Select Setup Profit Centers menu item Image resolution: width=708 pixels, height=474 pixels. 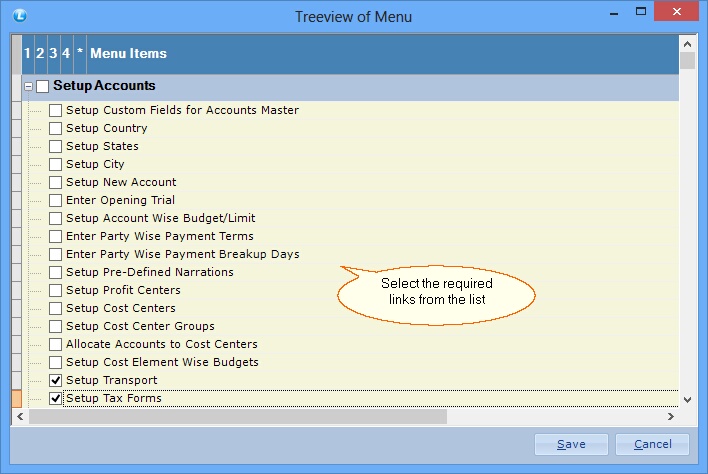click(x=121, y=291)
